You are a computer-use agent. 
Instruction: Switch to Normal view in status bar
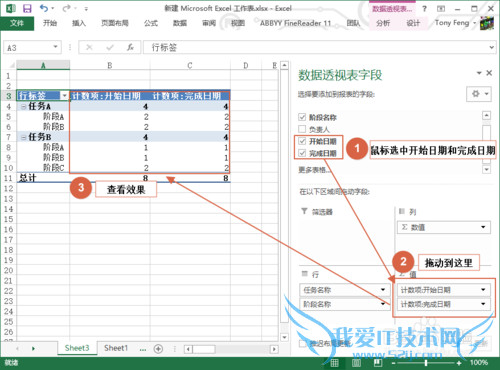pos(334,363)
